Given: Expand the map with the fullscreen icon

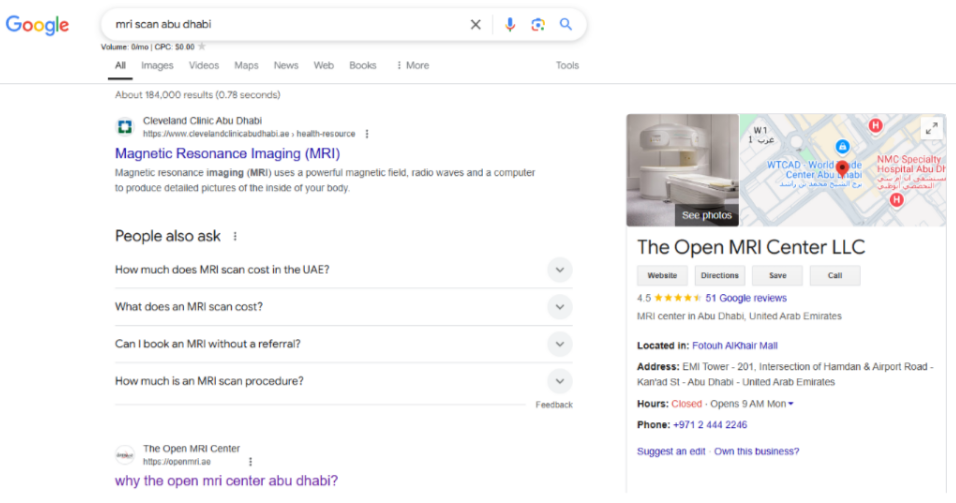Looking at the screenshot, I should coord(932,129).
